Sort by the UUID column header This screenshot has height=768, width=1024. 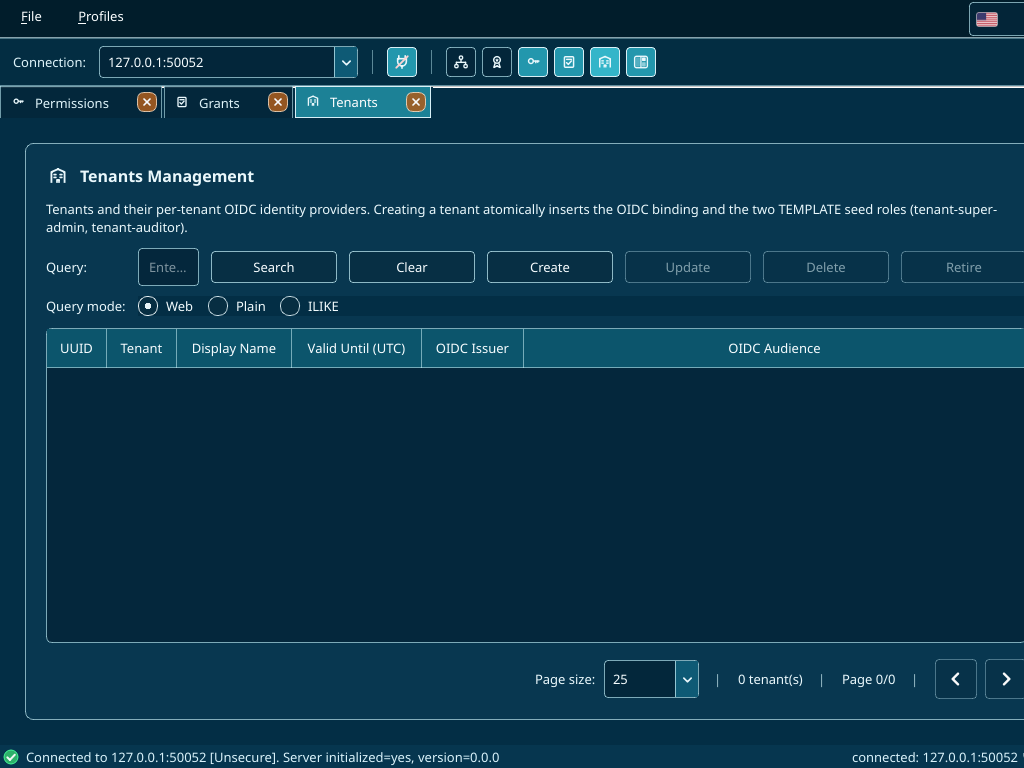(x=76, y=348)
